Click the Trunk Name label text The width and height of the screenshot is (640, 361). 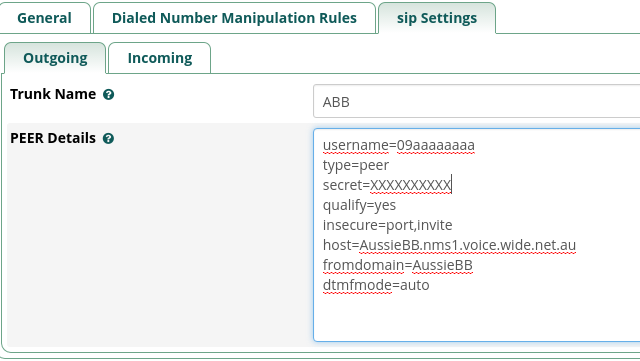[53, 94]
